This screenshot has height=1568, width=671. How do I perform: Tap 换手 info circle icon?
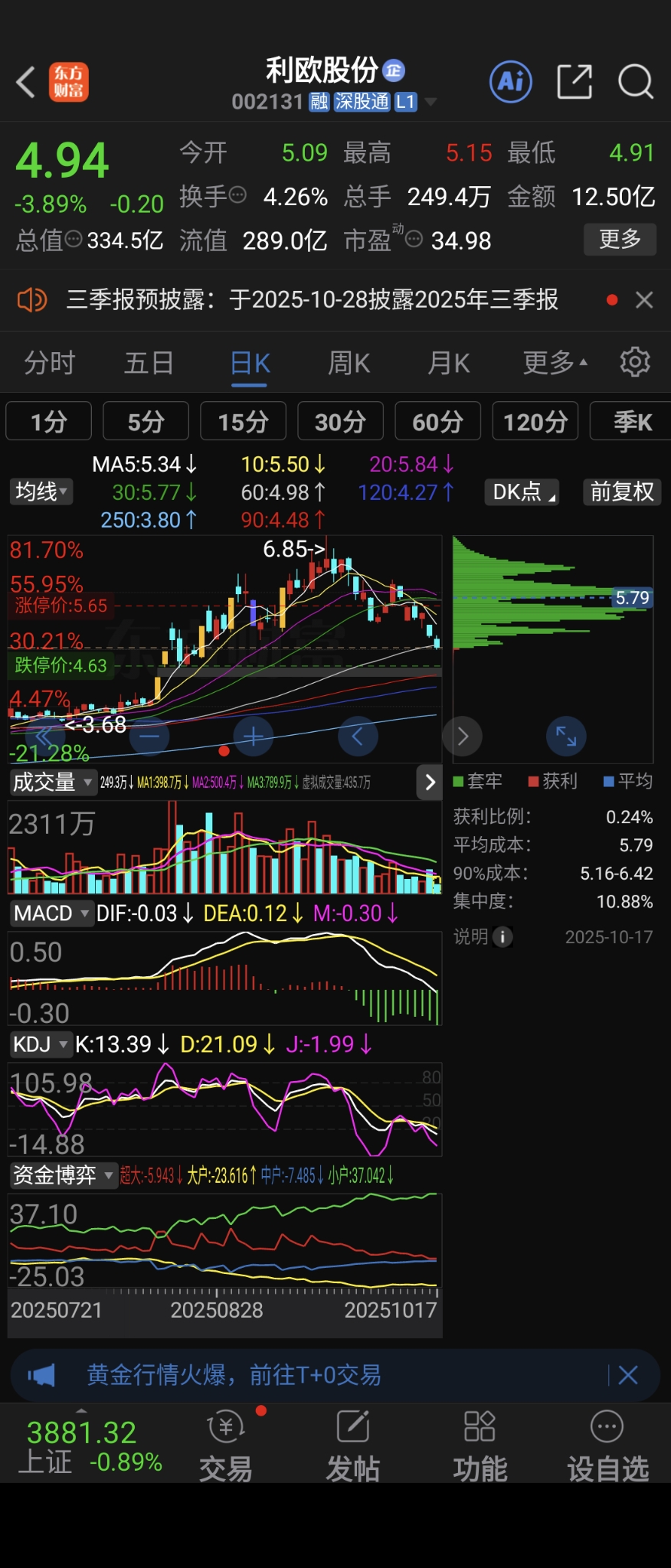pos(238,194)
